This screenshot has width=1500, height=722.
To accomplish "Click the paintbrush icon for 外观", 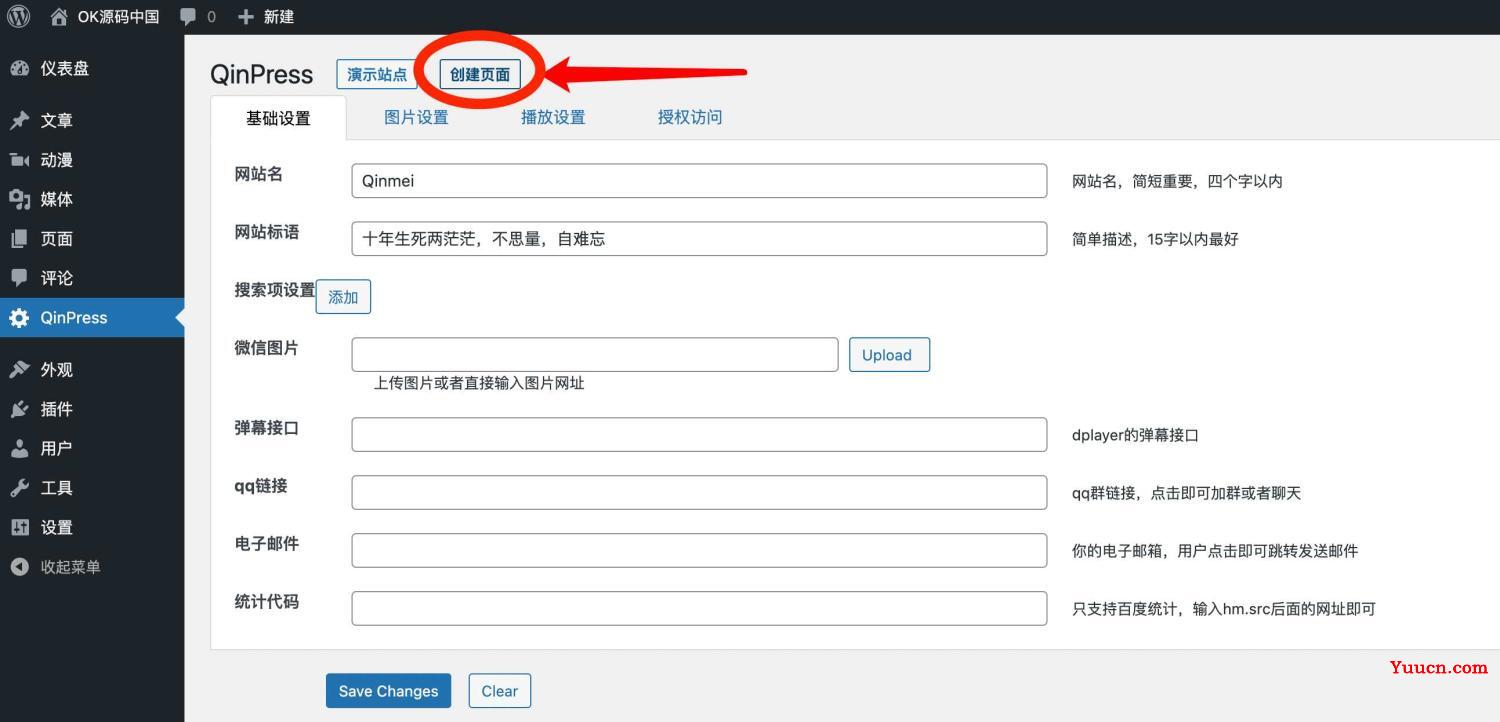I will (x=20, y=370).
